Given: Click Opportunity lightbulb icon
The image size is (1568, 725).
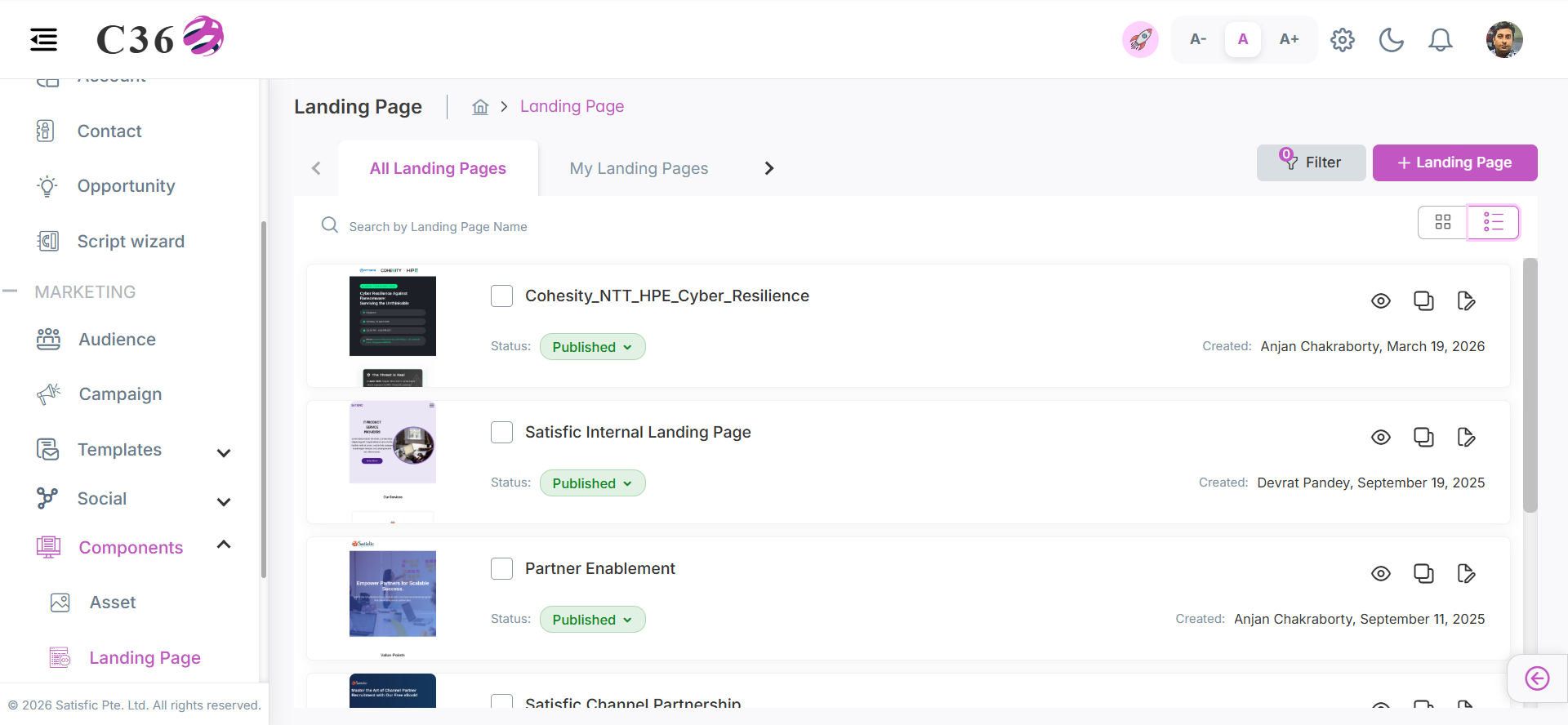Looking at the screenshot, I should coord(47,186).
